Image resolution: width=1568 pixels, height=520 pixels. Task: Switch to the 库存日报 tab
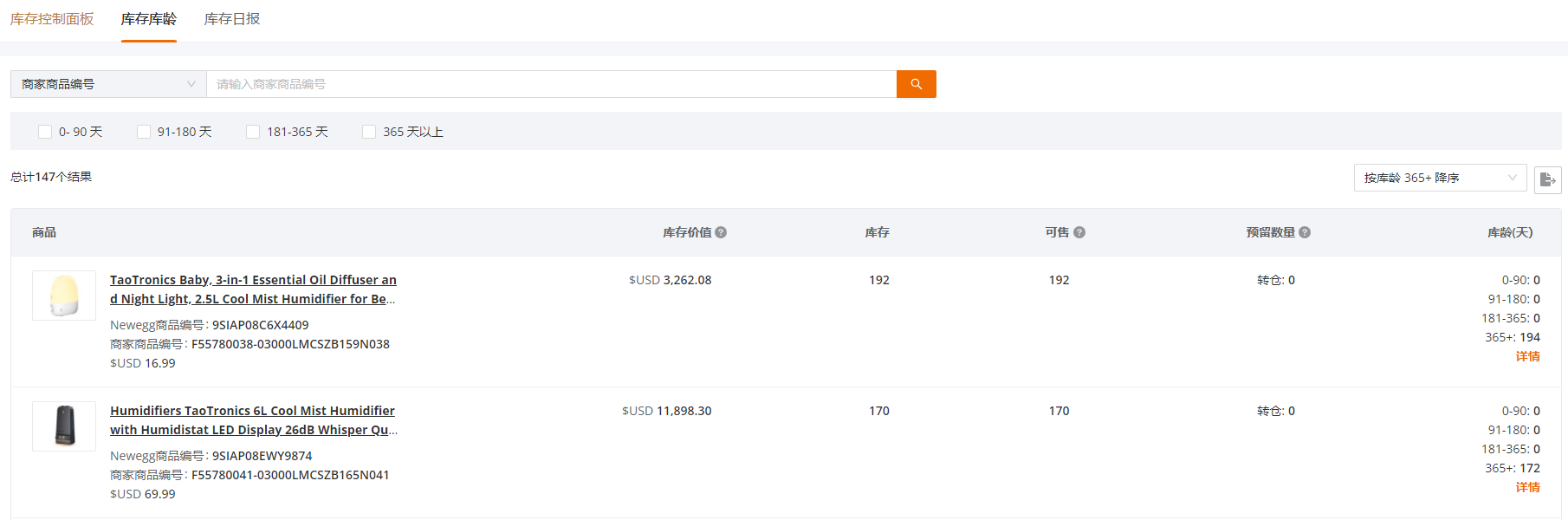pyautogui.click(x=232, y=19)
